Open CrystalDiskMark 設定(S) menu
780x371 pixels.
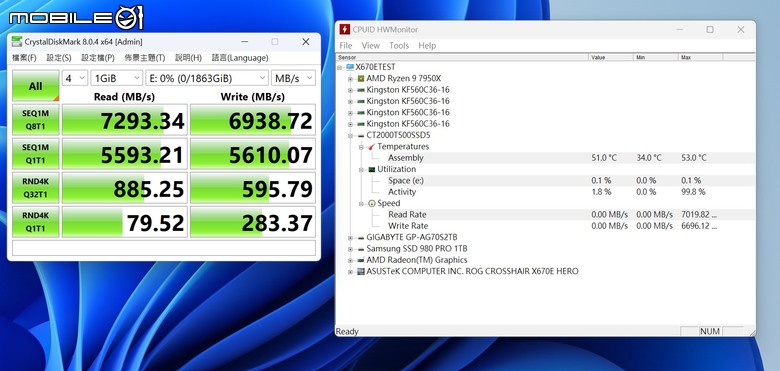tap(59, 58)
